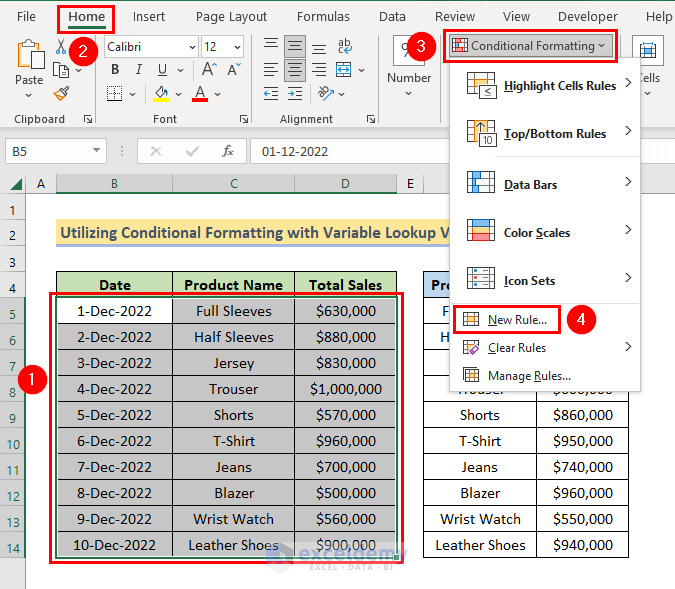Click Align Right icon
The width and height of the screenshot is (675, 589).
tap(319, 70)
